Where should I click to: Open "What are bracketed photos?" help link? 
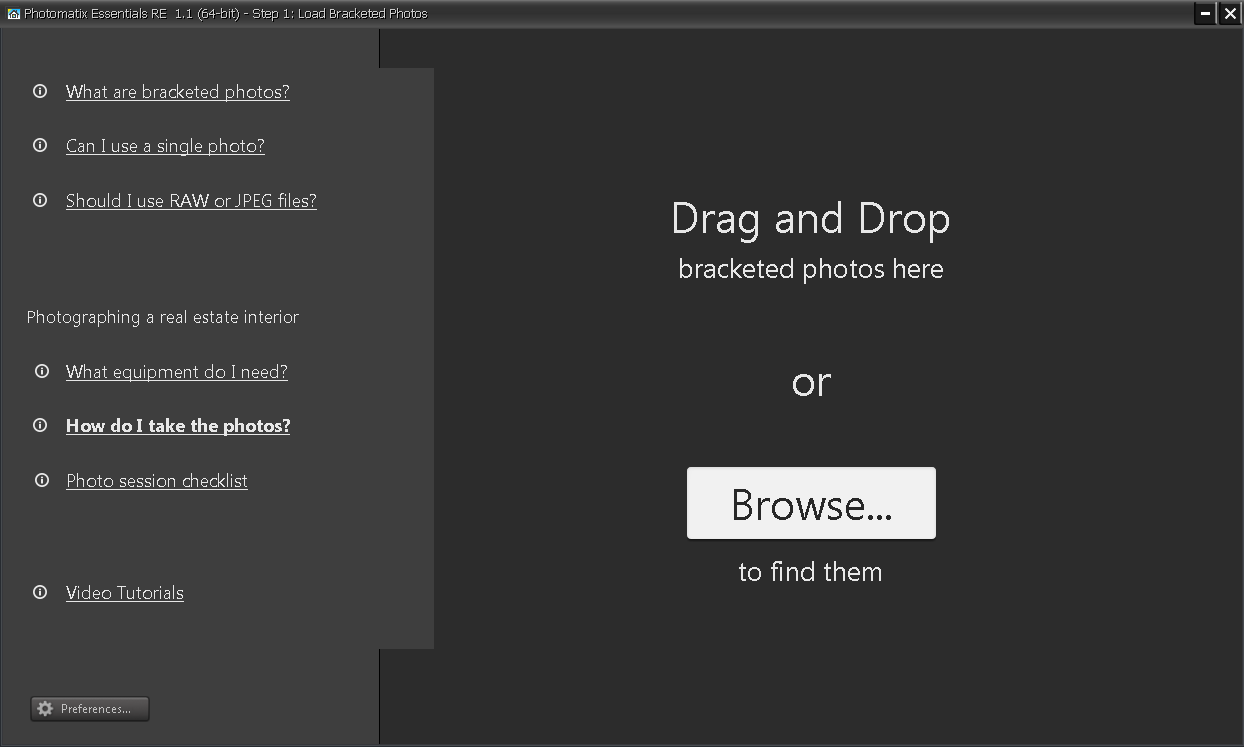178,92
